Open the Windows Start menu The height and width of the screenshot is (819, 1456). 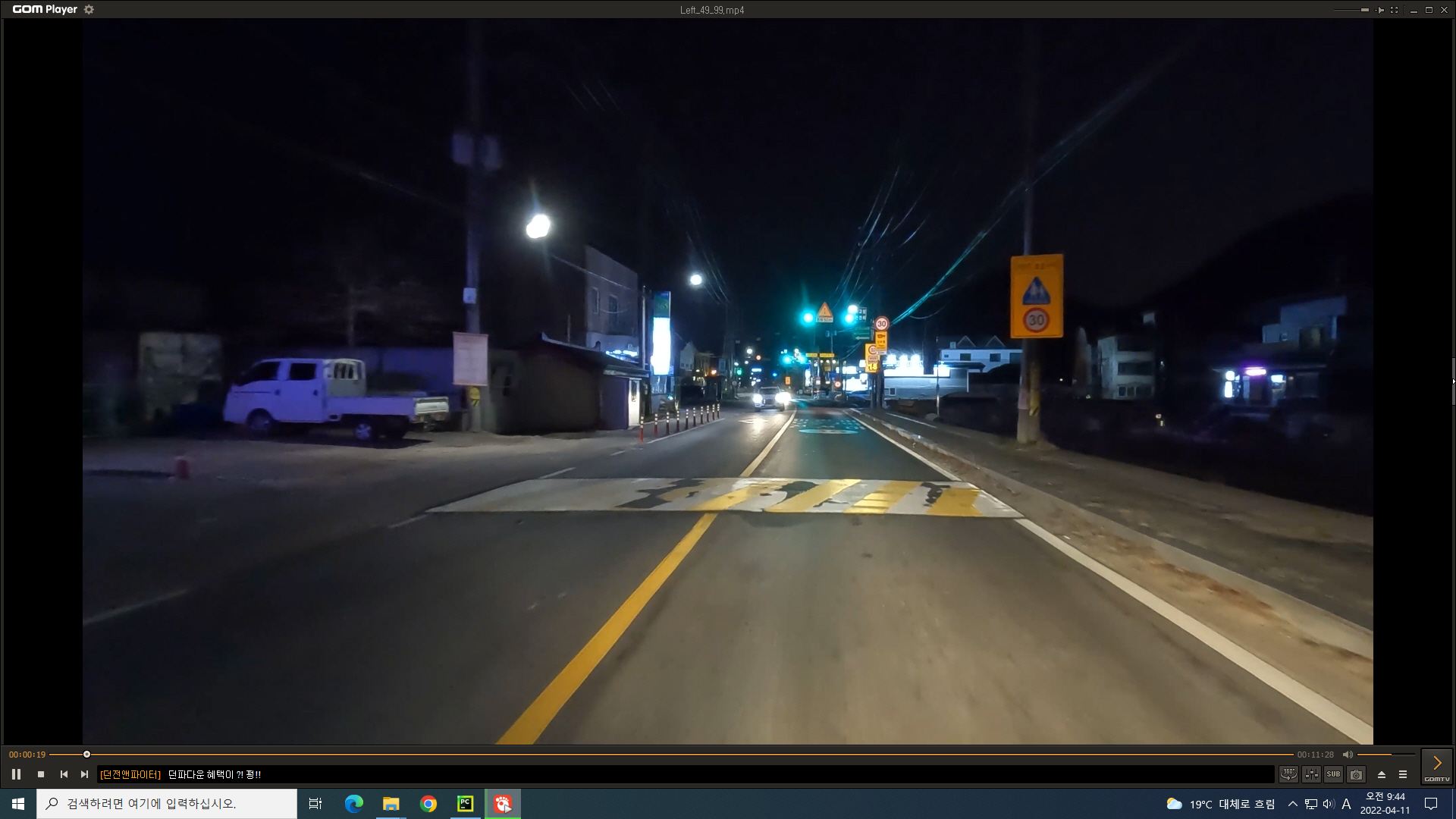pyautogui.click(x=16, y=803)
